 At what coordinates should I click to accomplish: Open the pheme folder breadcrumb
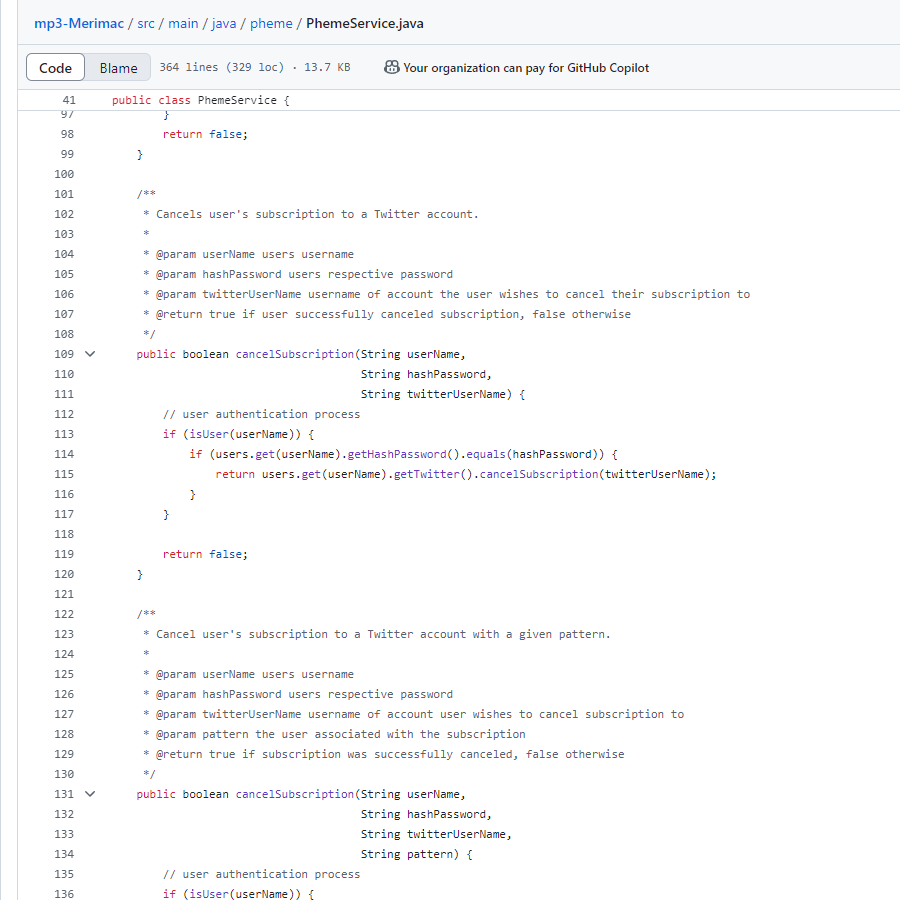coord(271,24)
